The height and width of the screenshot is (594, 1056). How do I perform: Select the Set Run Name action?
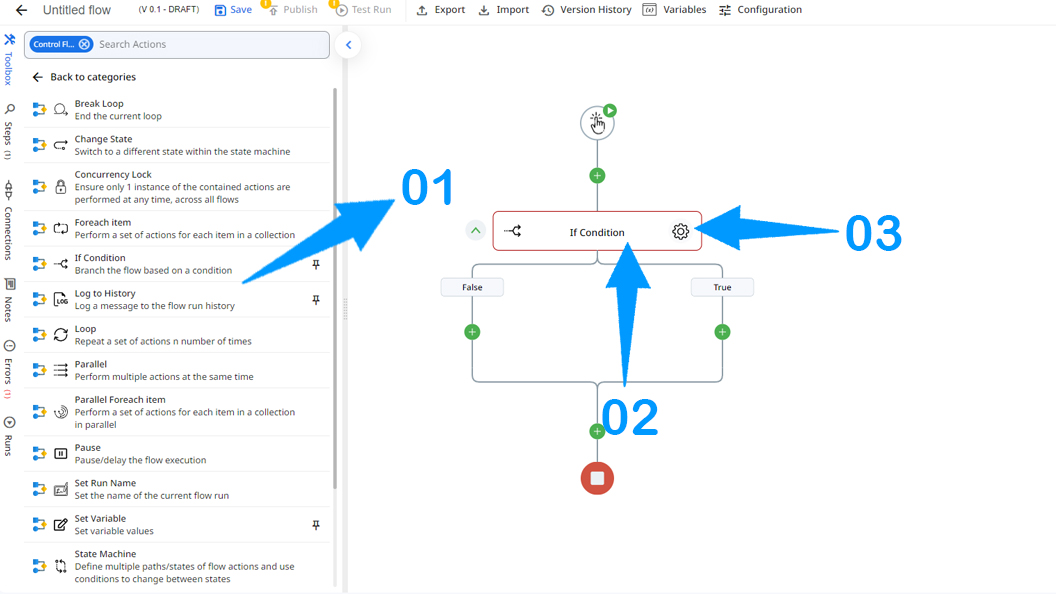[178, 489]
